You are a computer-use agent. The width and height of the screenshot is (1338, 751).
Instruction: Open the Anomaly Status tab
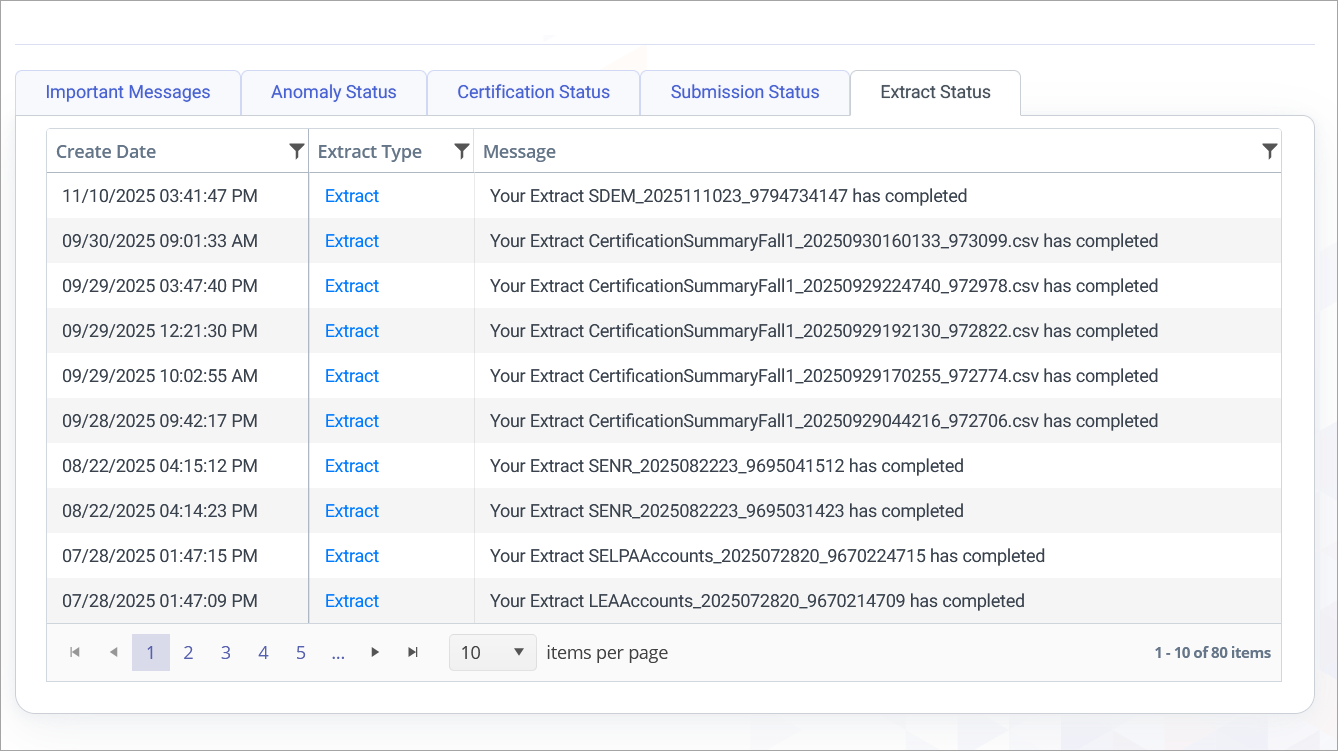click(333, 92)
